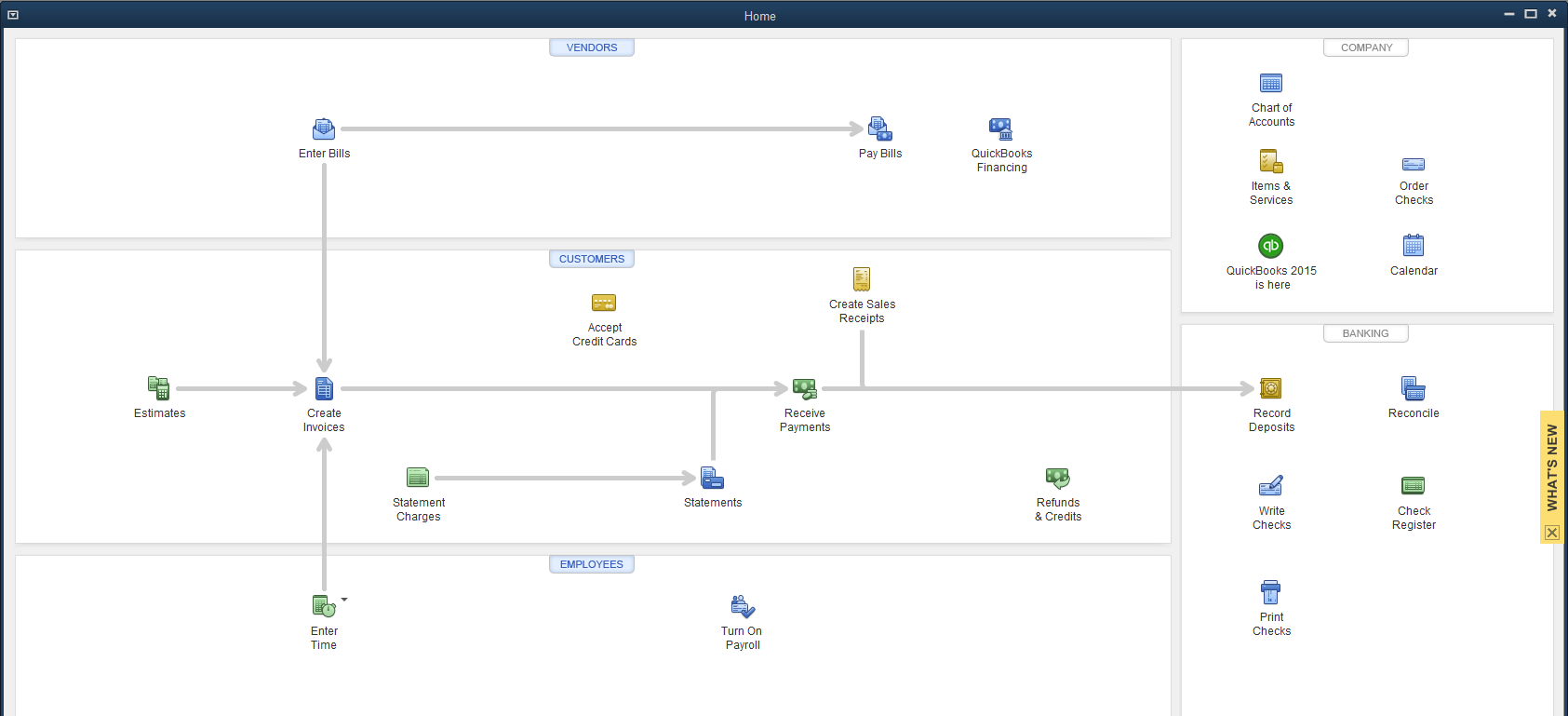Click the CUSTOMERS section button

(x=592, y=259)
